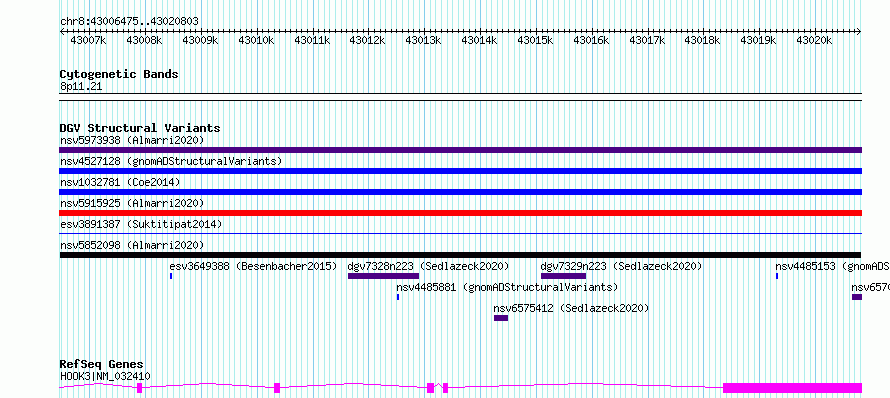Select the black nsv5852098 variant bar
This screenshot has width=890, height=398.
pyautogui.click(x=460, y=255)
